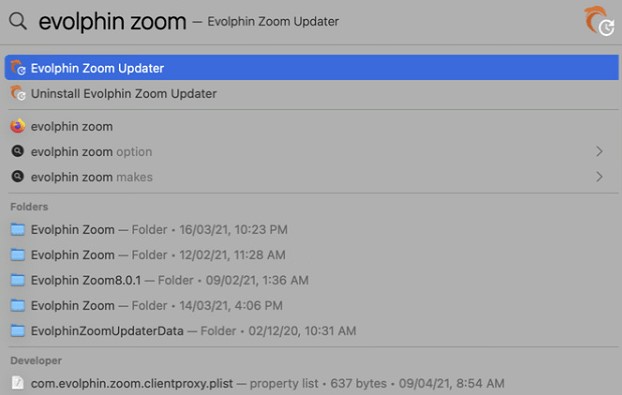Click search icon next to evolphin zoom option
Image resolution: width=622 pixels, height=395 pixels.
coord(18,151)
